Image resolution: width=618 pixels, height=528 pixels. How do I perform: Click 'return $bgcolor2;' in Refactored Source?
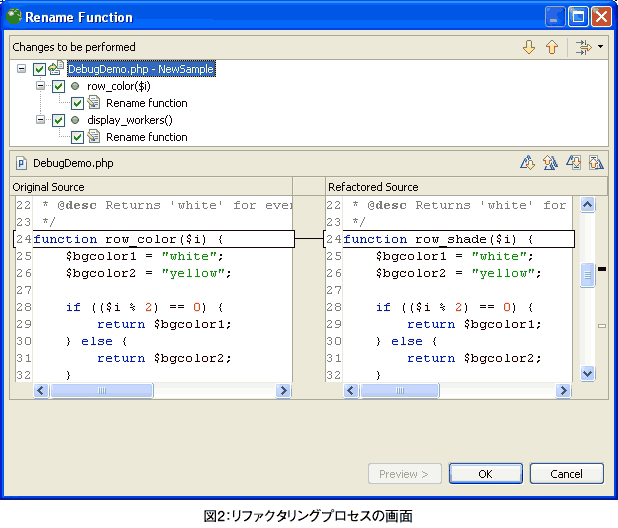475,358
